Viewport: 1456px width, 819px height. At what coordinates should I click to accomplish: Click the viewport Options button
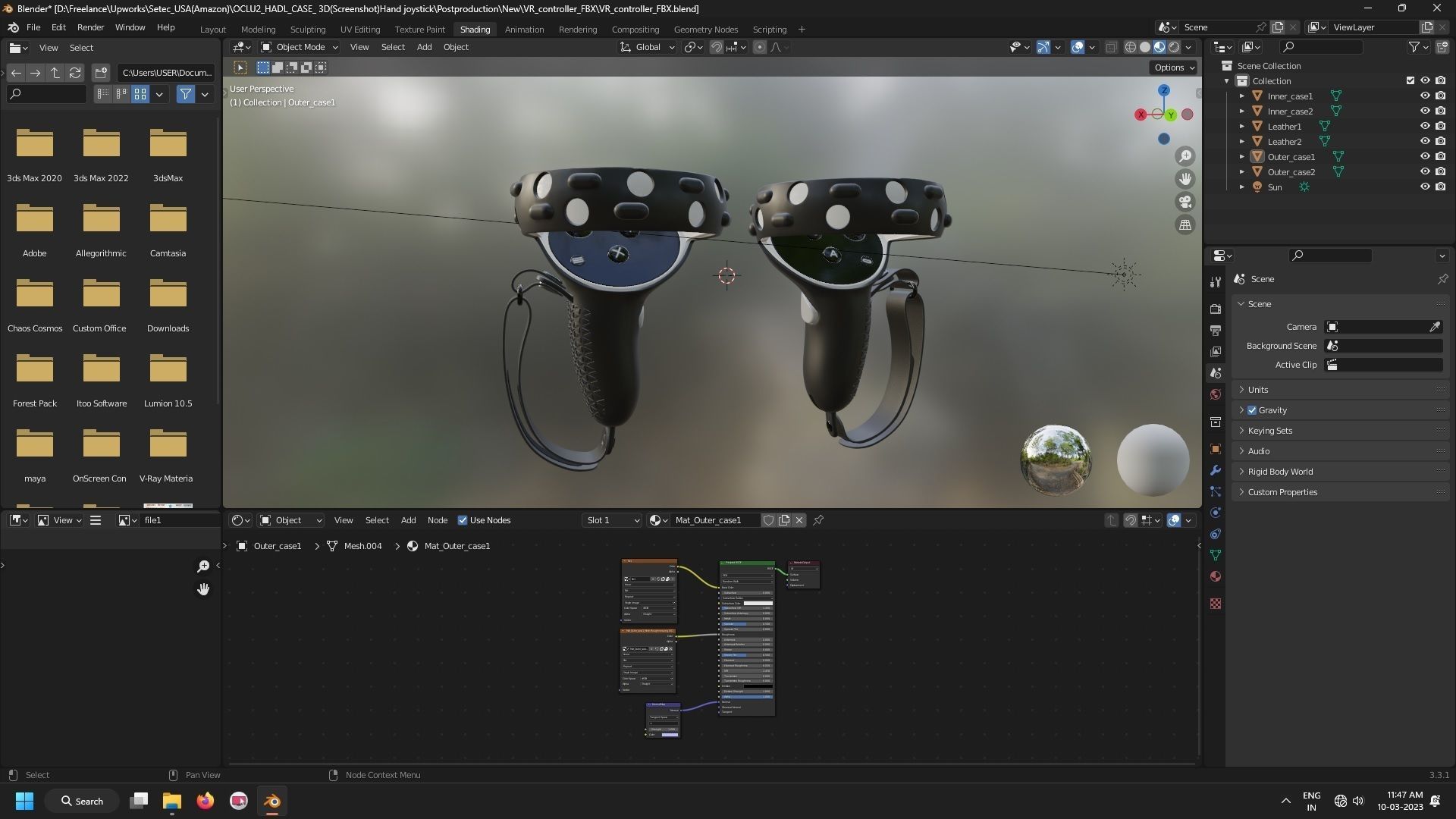click(1174, 67)
